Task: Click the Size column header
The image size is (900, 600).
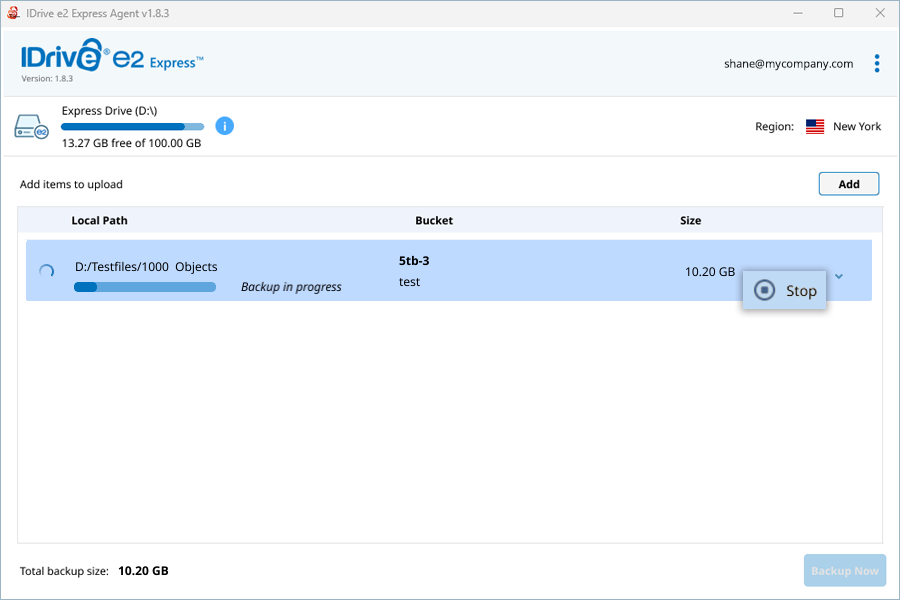Action: click(690, 220)
